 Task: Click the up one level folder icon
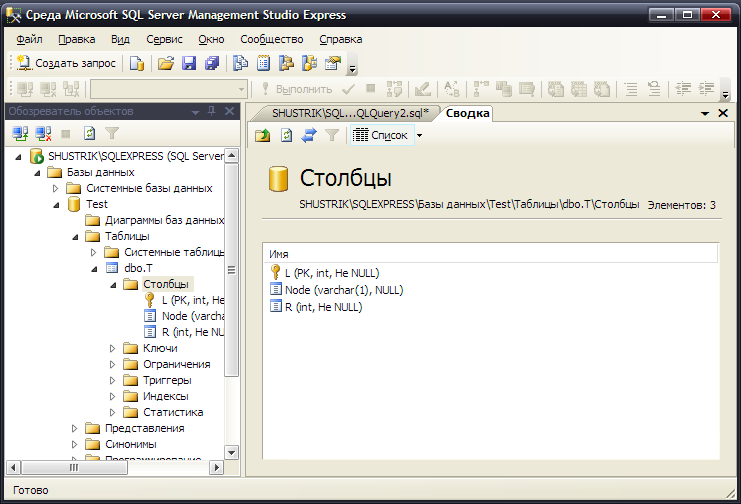click(x=262, y=136)
